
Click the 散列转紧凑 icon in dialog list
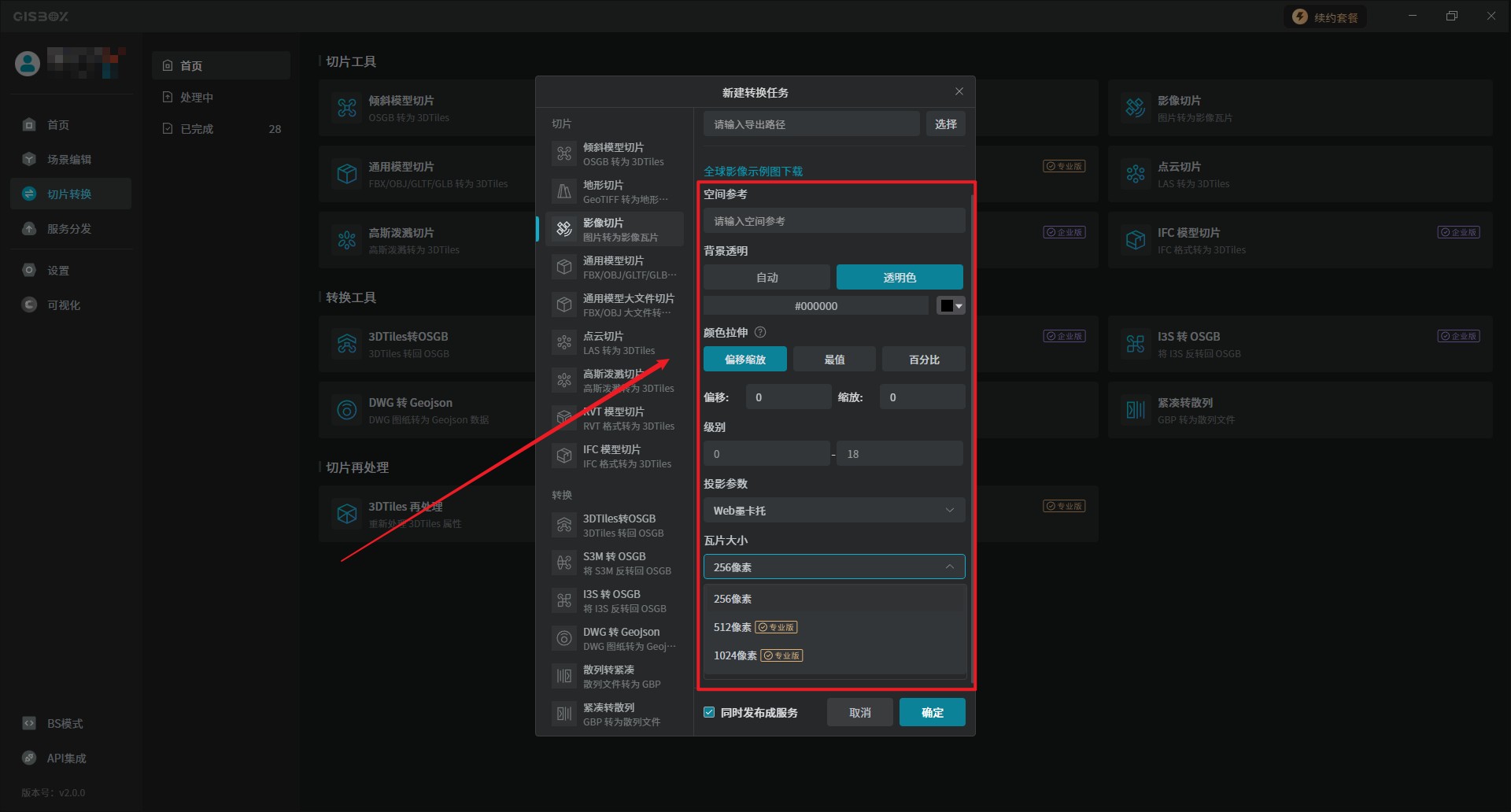[x=564, y=676]
